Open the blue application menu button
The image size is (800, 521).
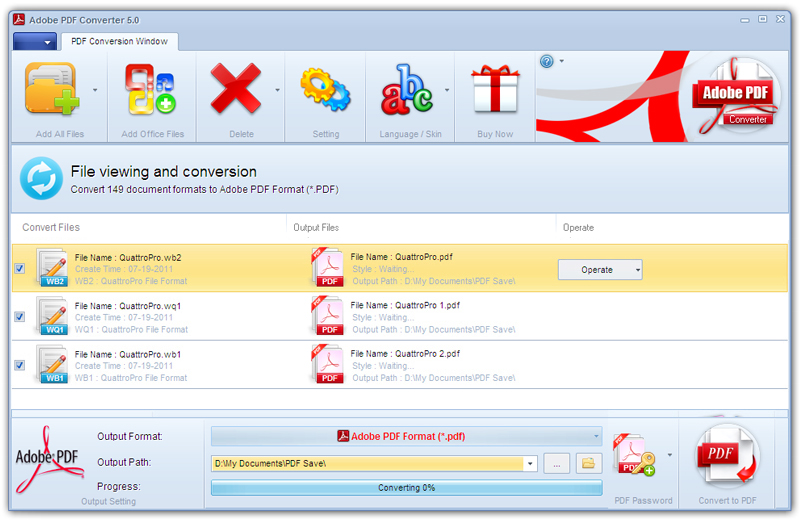35,41
